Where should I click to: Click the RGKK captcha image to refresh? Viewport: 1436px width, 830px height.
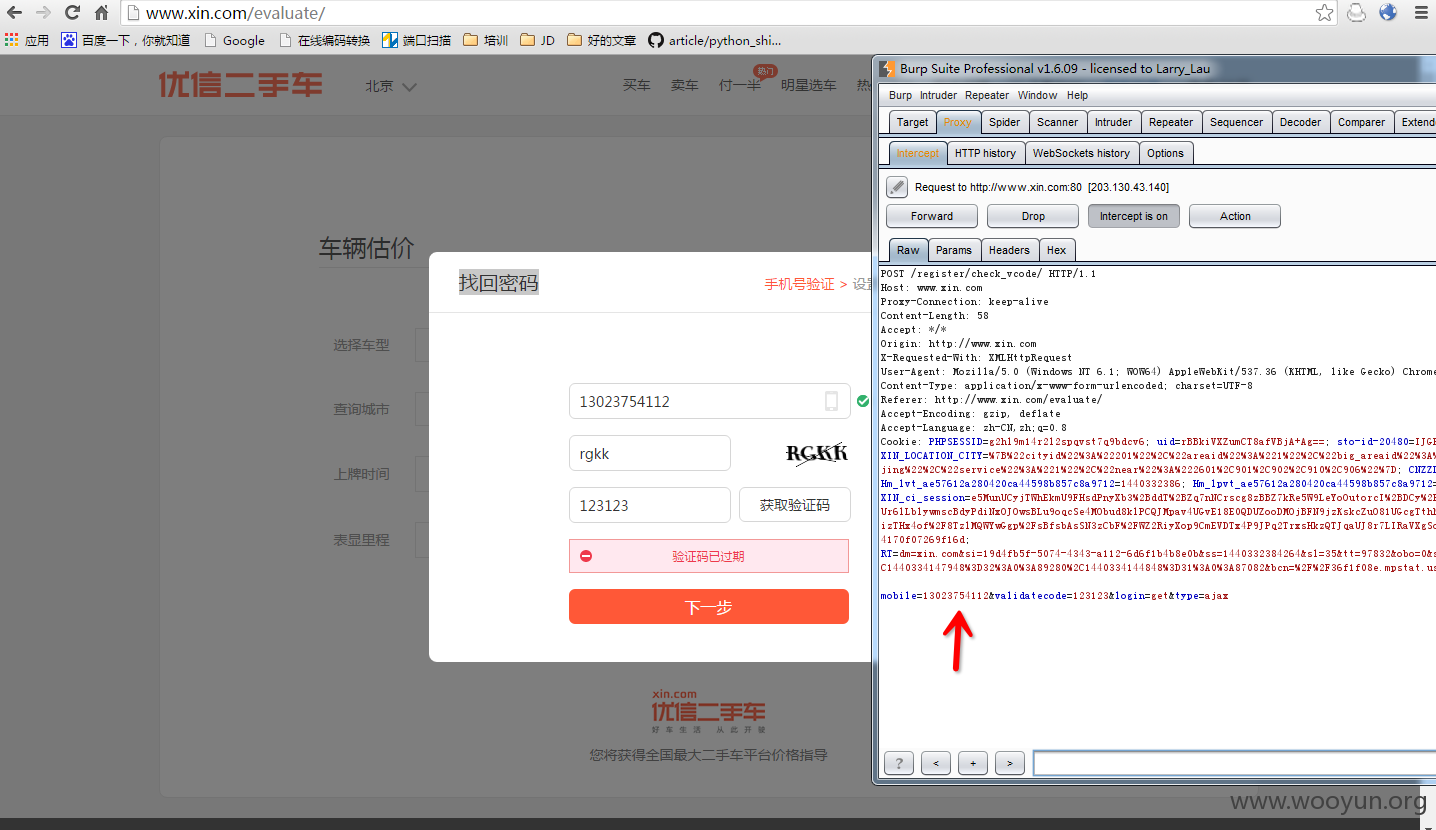(816, 453)
